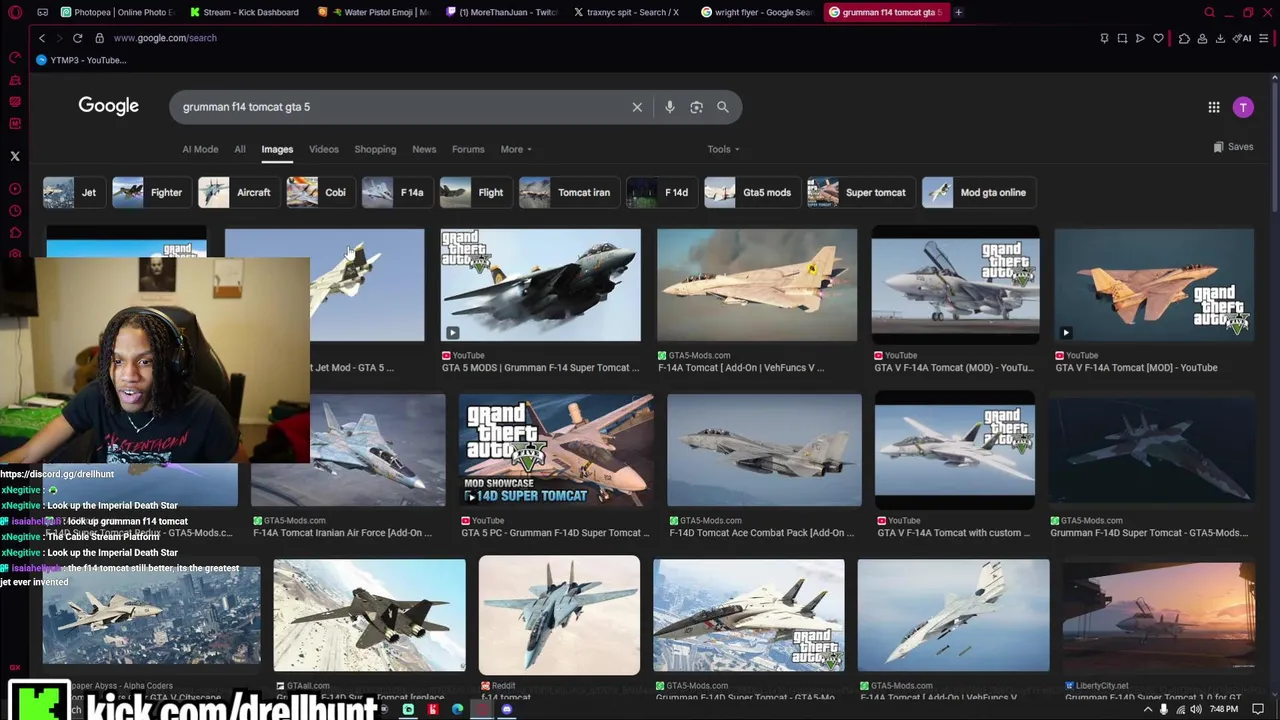The height and width of the screenshot is (720, 1280).
Task: Switch to Videos results tab
Action: coord(323,149)
